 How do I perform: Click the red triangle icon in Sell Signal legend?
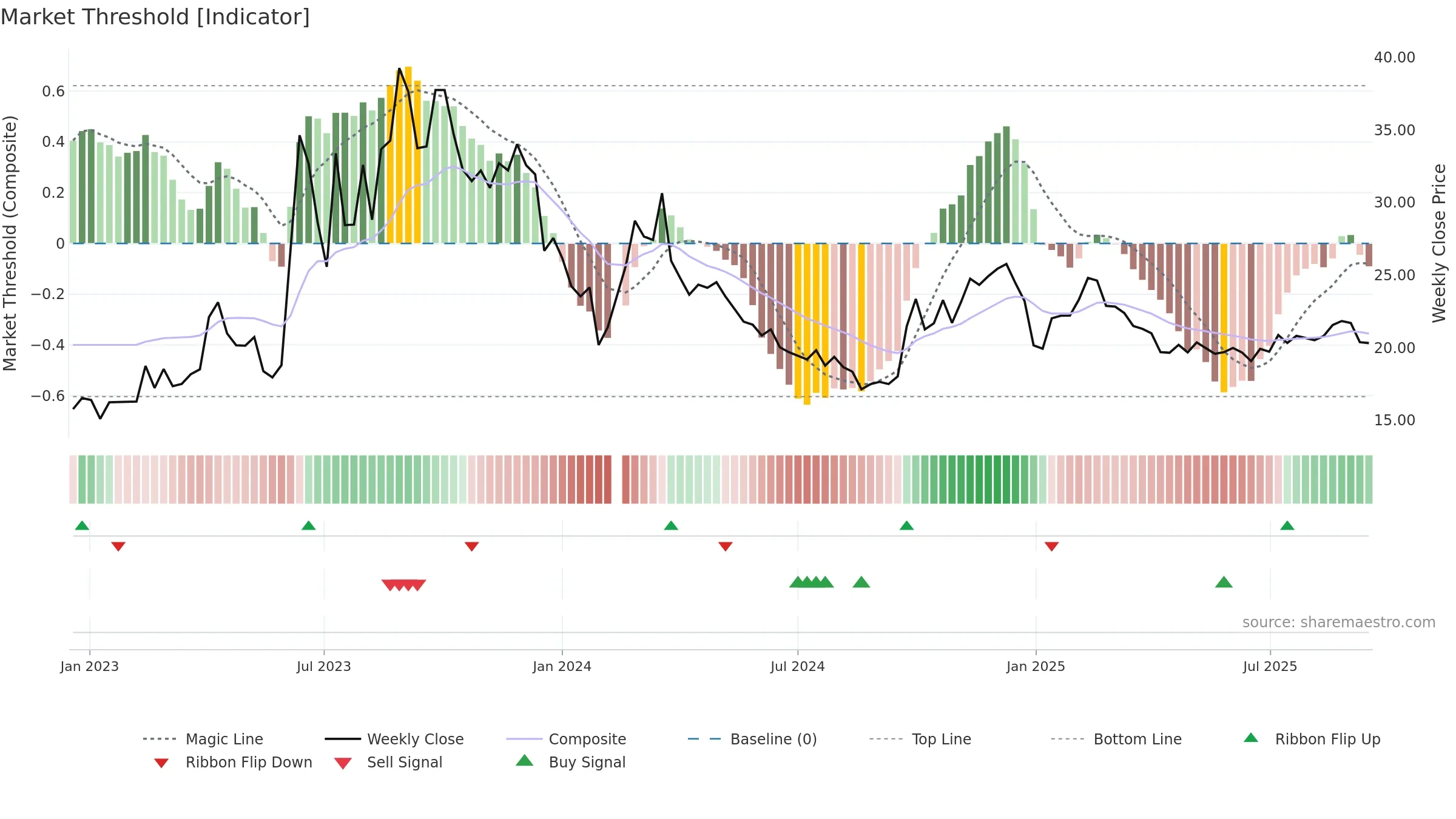click(343, 763)
